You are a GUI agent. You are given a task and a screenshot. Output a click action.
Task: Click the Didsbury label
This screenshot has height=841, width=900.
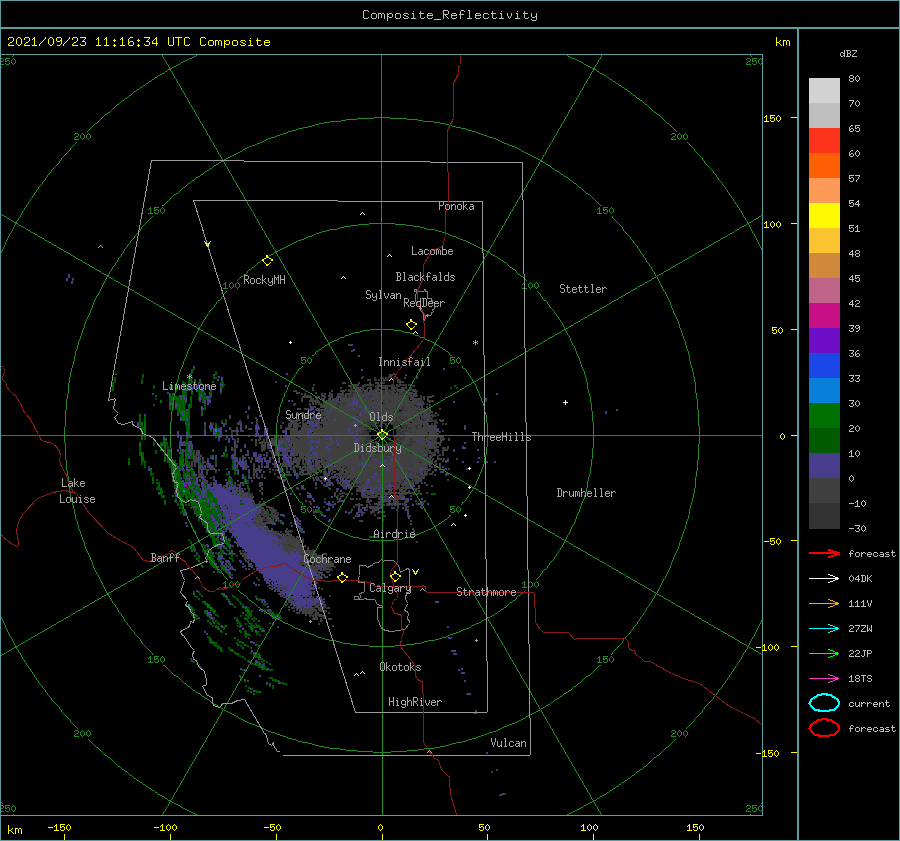[378, 448]
